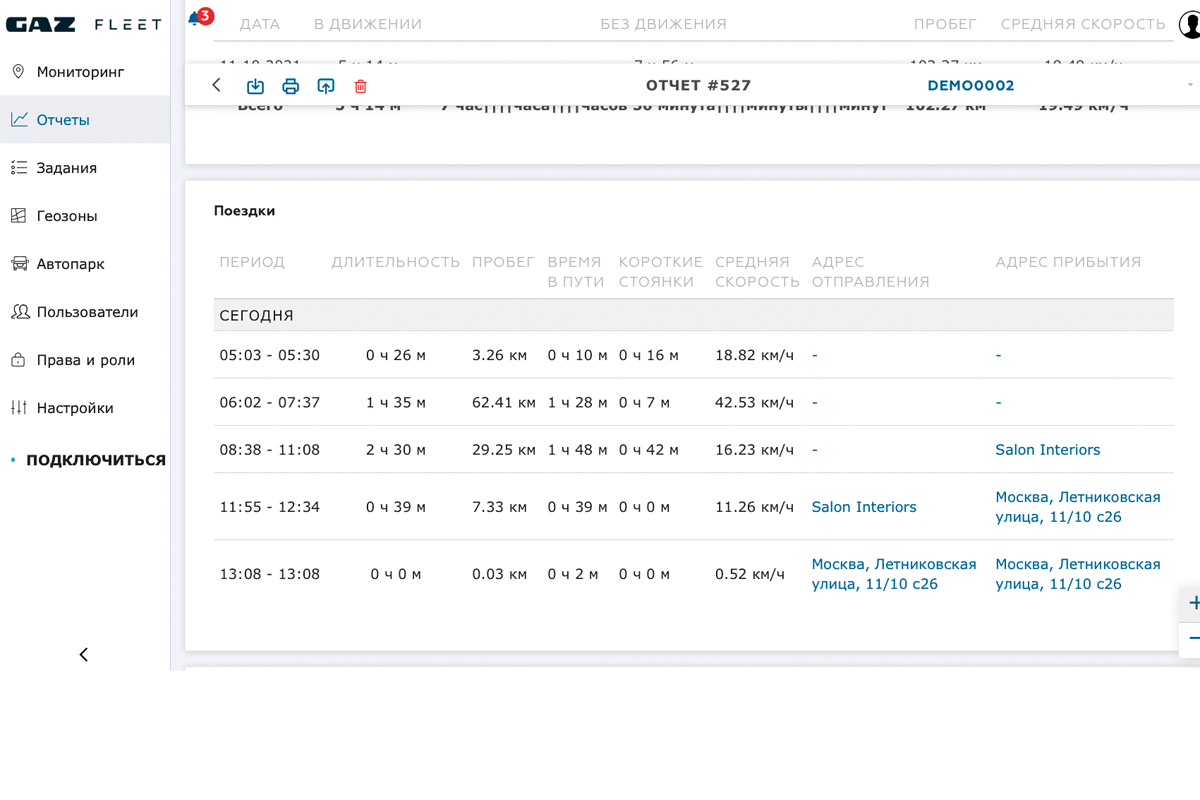Open Права и роли section

[x=85, y=360]
